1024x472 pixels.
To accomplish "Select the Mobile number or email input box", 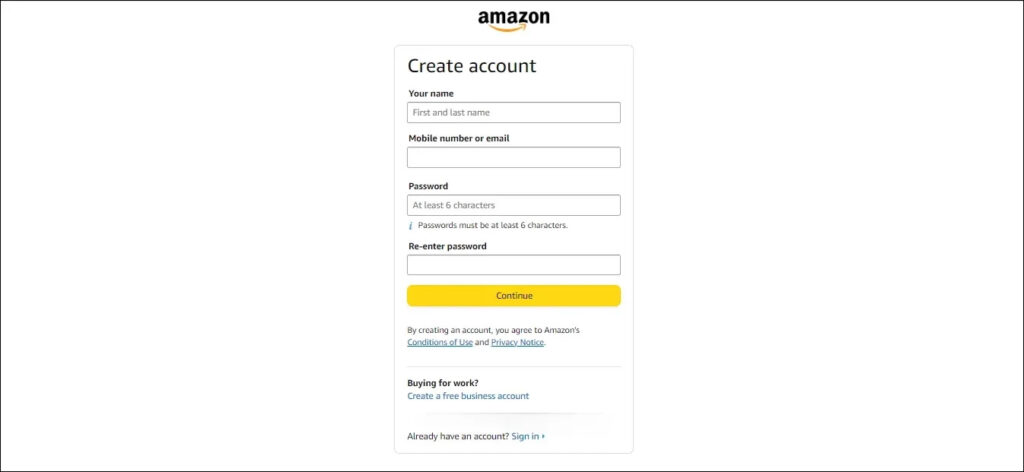I will 513,157.
